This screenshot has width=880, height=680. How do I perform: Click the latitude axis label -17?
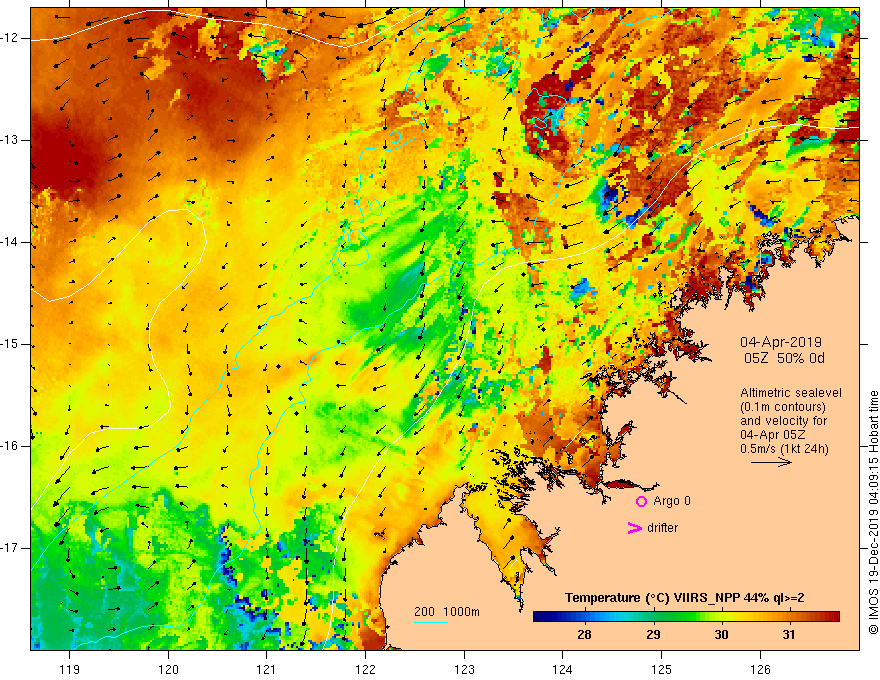10,548
